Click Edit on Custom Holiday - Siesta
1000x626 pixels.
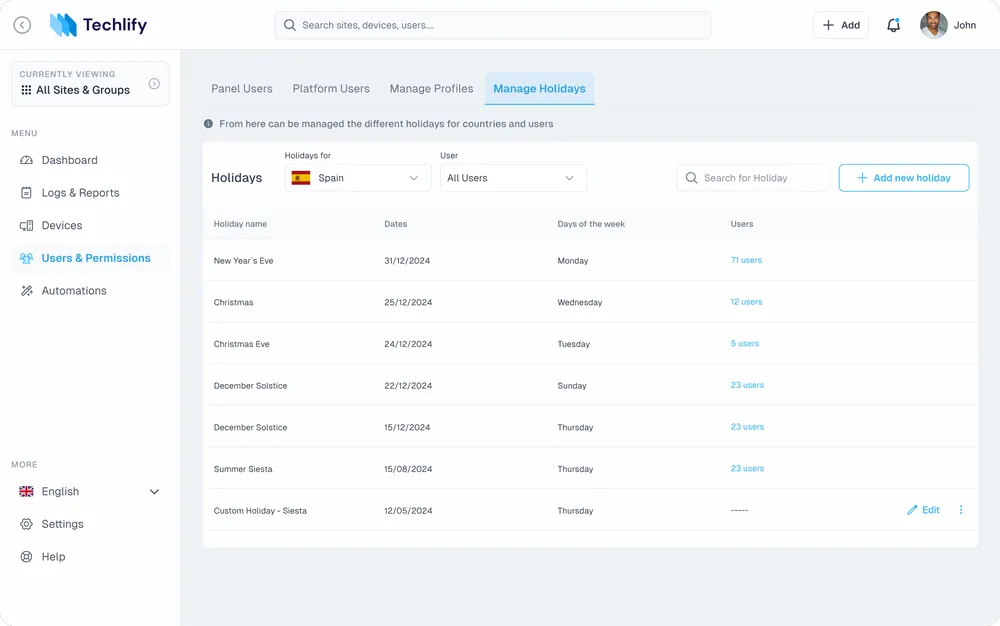tap(923, 510)
